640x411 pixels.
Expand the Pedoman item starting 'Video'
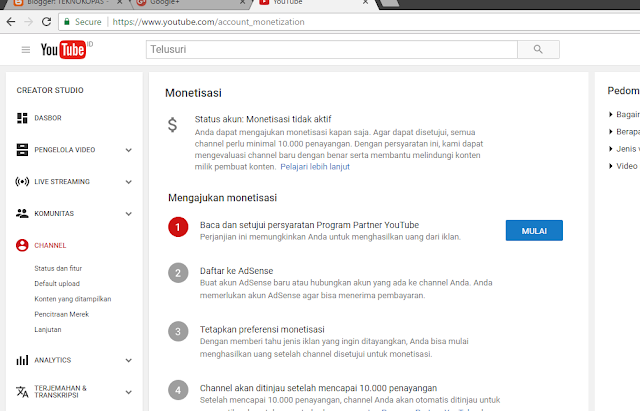coord(623,166)
